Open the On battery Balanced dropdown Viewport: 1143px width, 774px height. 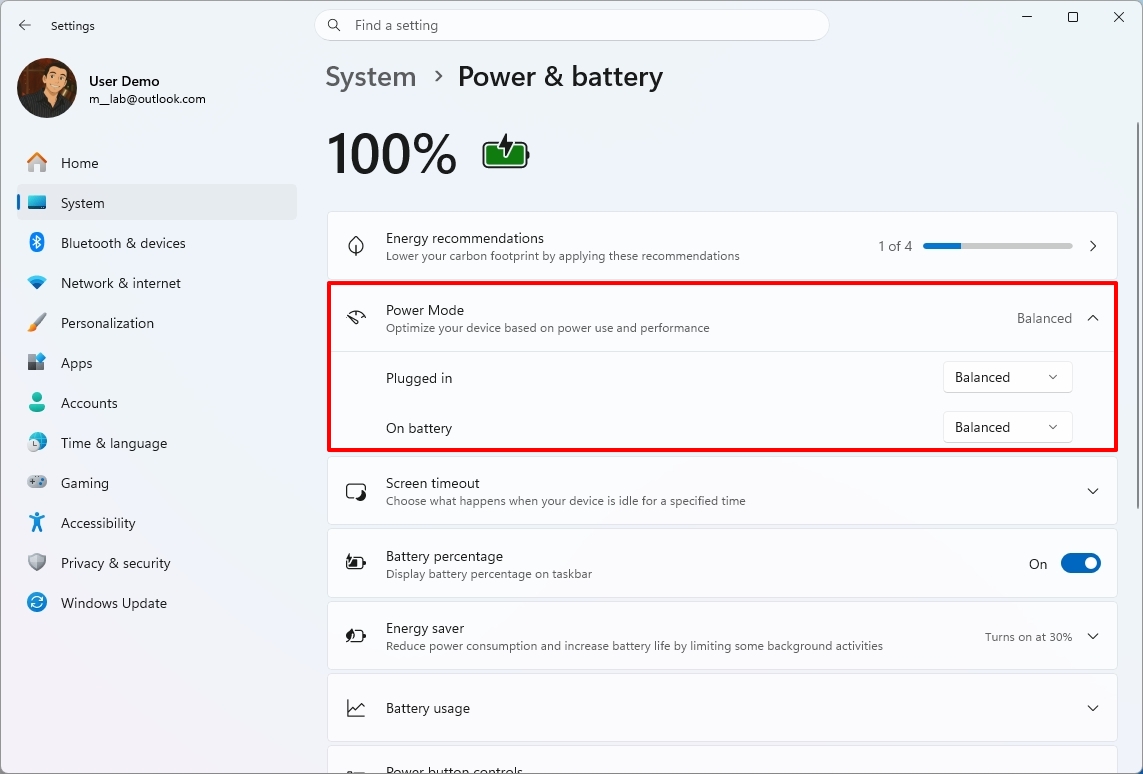[1007, 427]
